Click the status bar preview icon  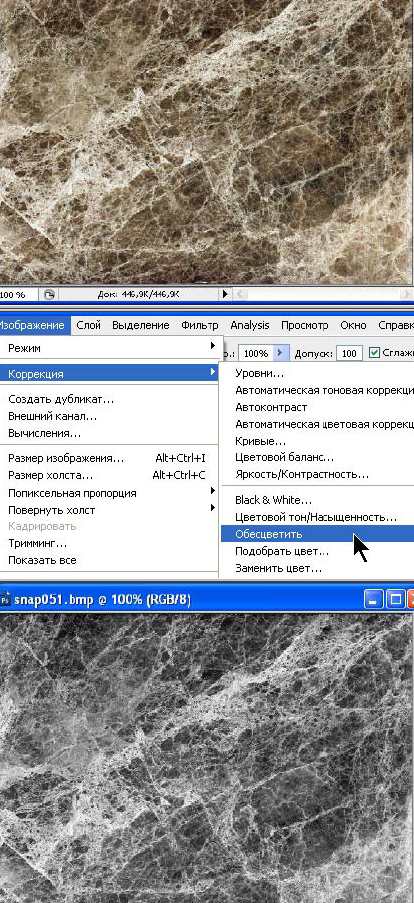pos(50,294)
